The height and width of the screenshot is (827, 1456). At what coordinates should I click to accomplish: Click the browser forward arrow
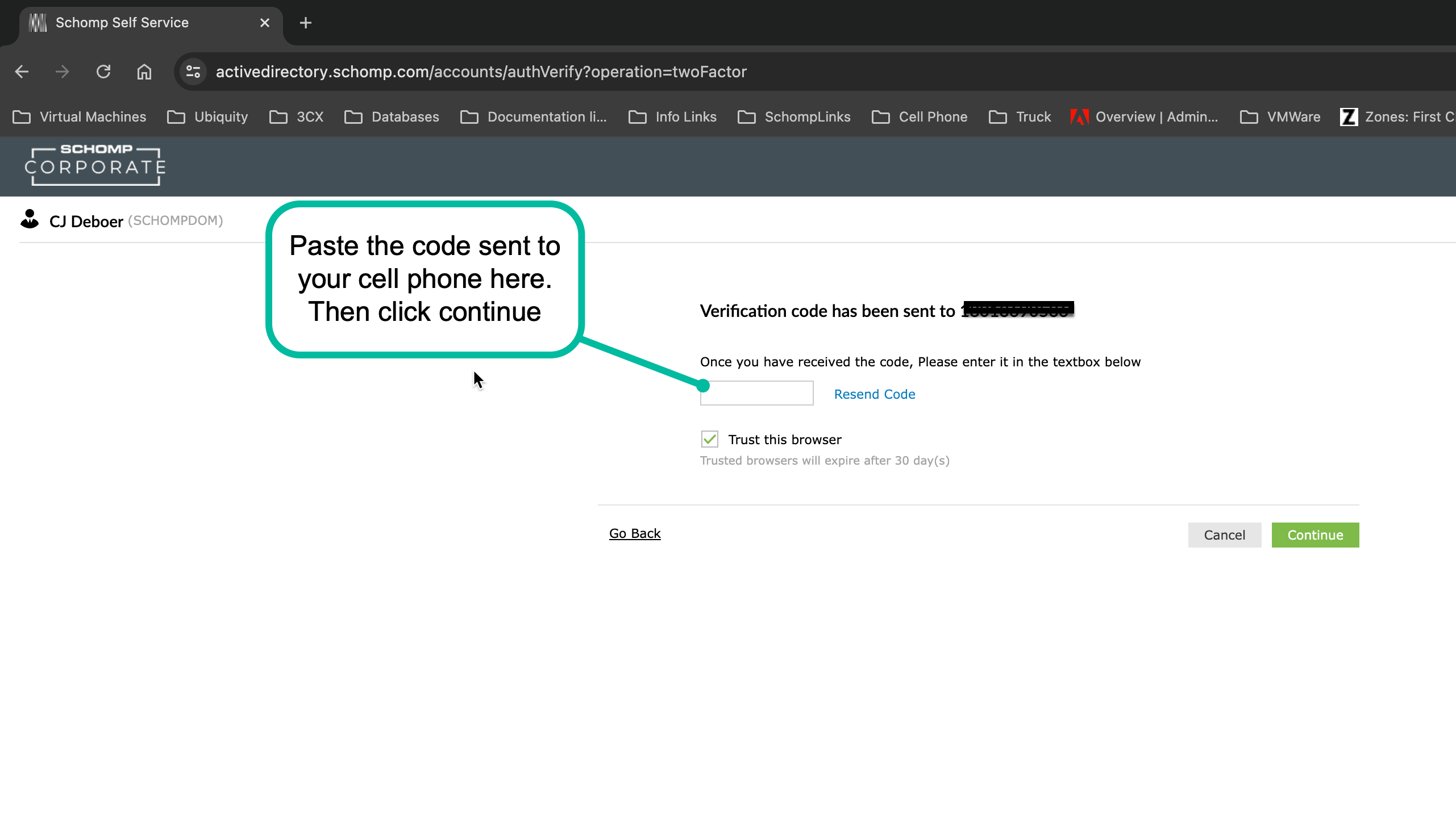pyautogui.click(x=63, y=72)
